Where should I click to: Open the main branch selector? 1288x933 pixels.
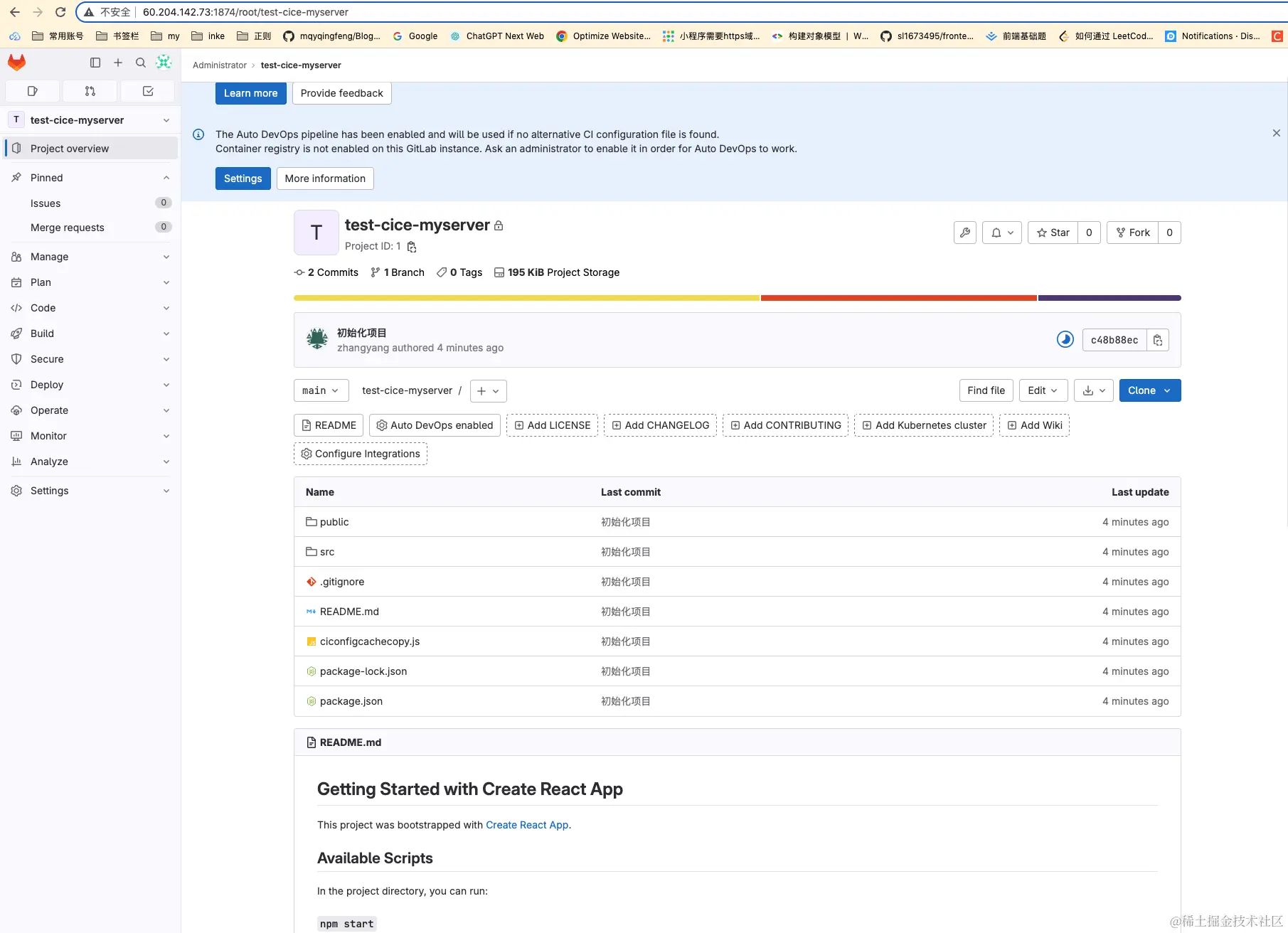coord(321,390)
